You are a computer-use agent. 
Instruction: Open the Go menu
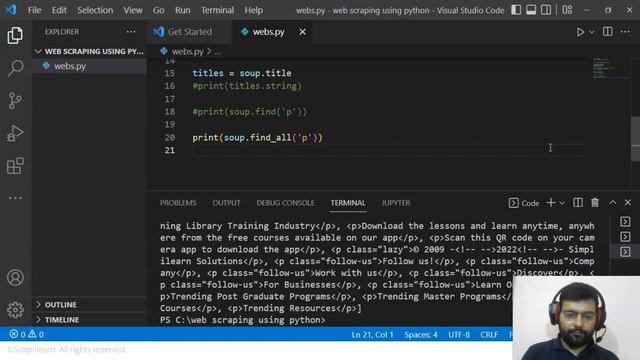pyautogui.click(x=158, y=10)
